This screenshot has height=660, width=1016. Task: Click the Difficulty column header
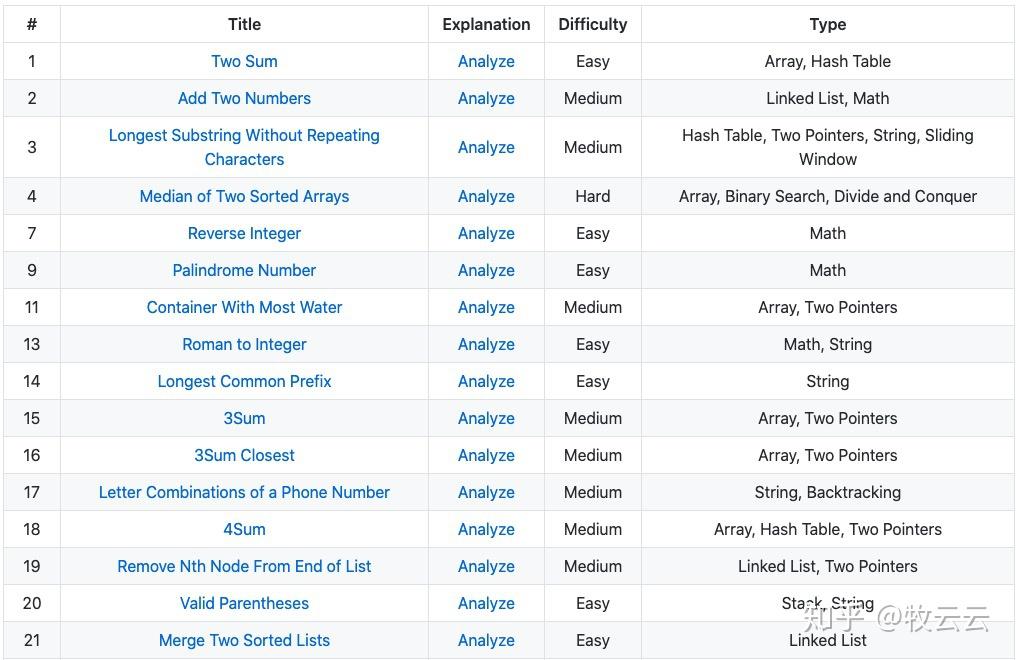[592, 24]
